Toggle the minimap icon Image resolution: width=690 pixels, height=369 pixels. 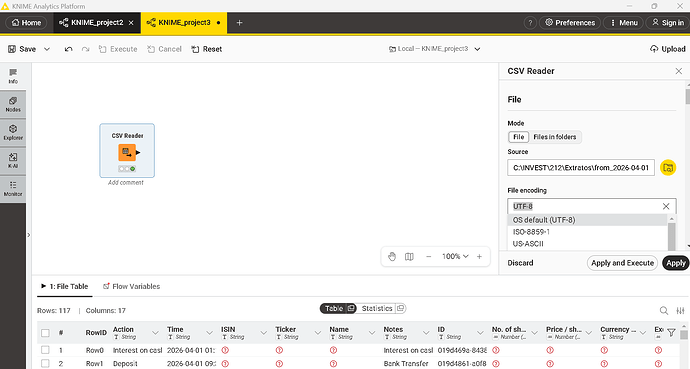409,256
